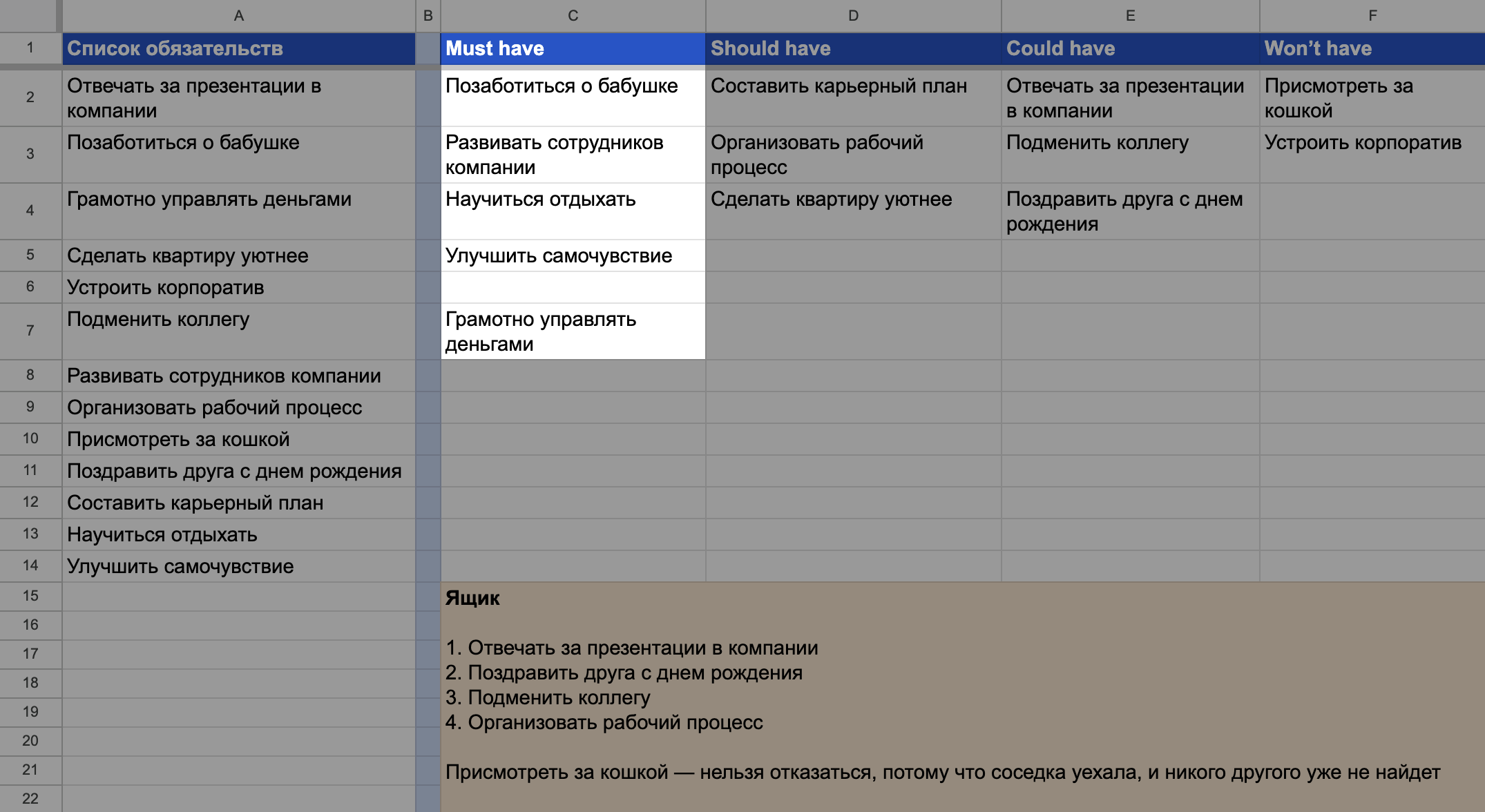This screenshot has height=812, width=1485.
Task: Select 'Отвечать за презентации в компании' in column A
Action: [239, 98]
